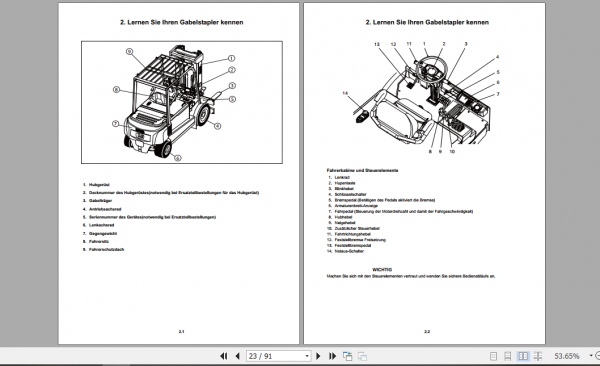Open the zoom level dropdown arrow
Viewport: 600px width, 366px height.
(591, 356)
